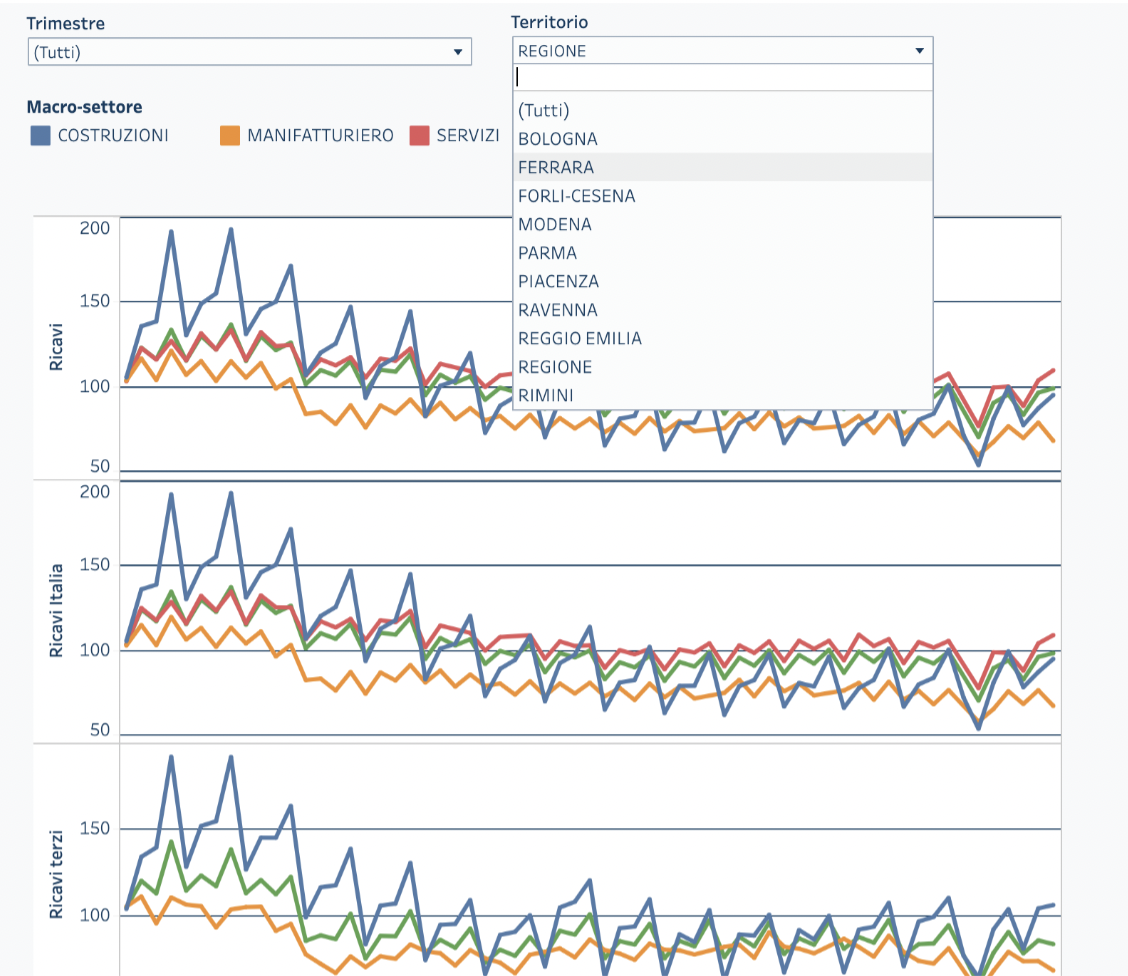Select RIMINI from the list
Screen dimensions: 1128x976
pyautogui.click(x=722, y=396)
